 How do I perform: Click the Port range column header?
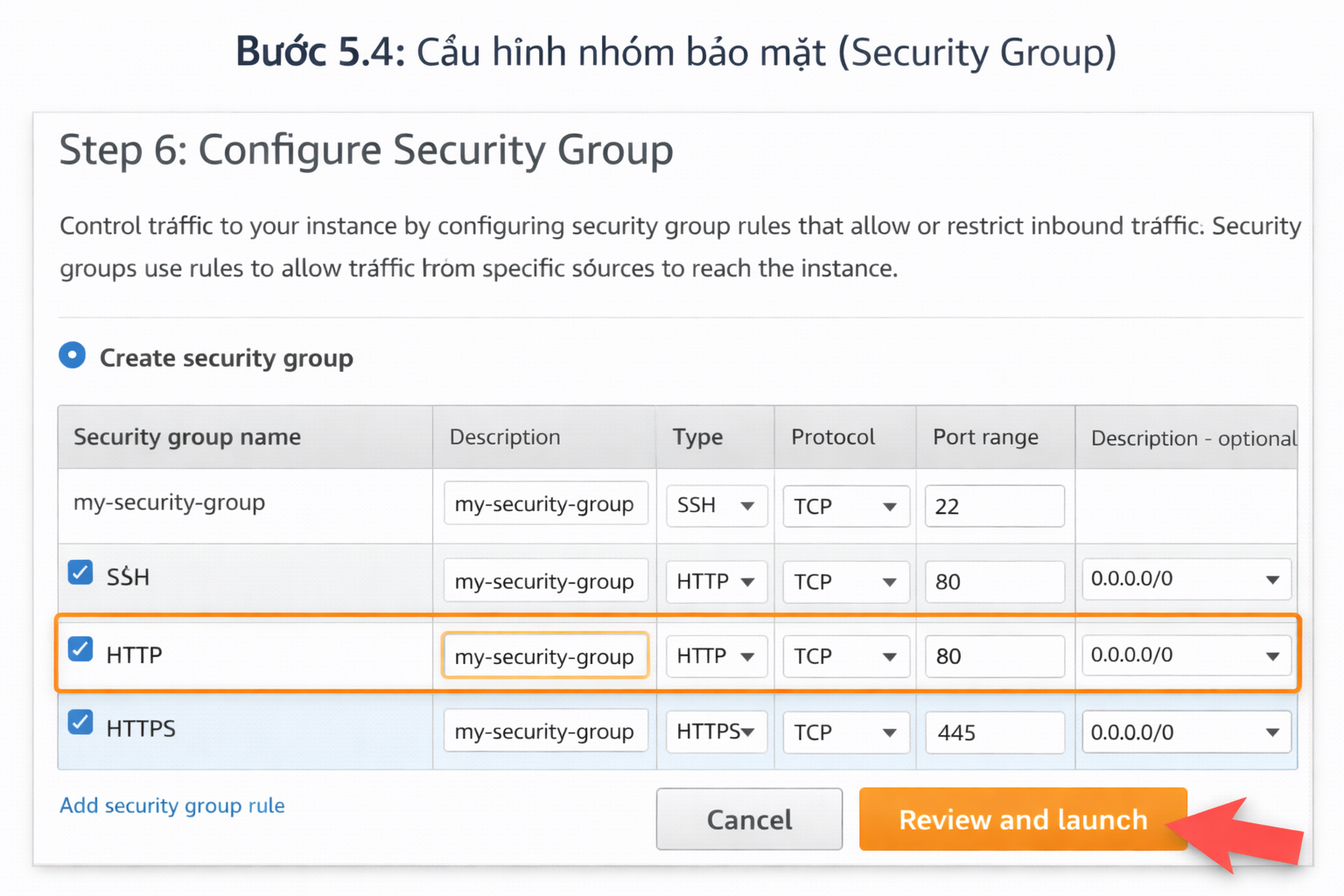point(985,437)
